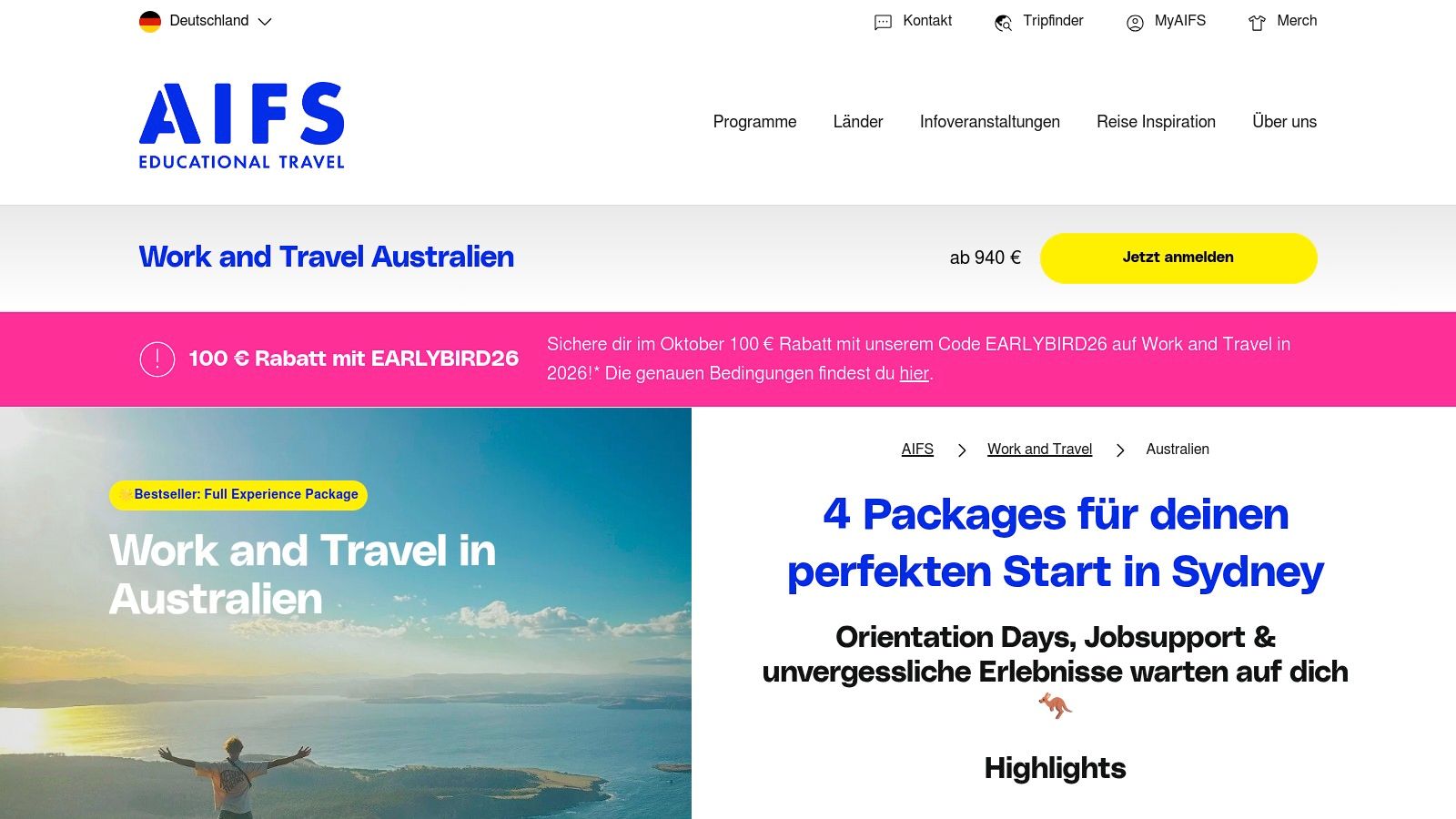Image resolution: width=1456 pixels, height=819 pixels.
Task: Open the Über uns menu
Action: [x=1284, y=122]
